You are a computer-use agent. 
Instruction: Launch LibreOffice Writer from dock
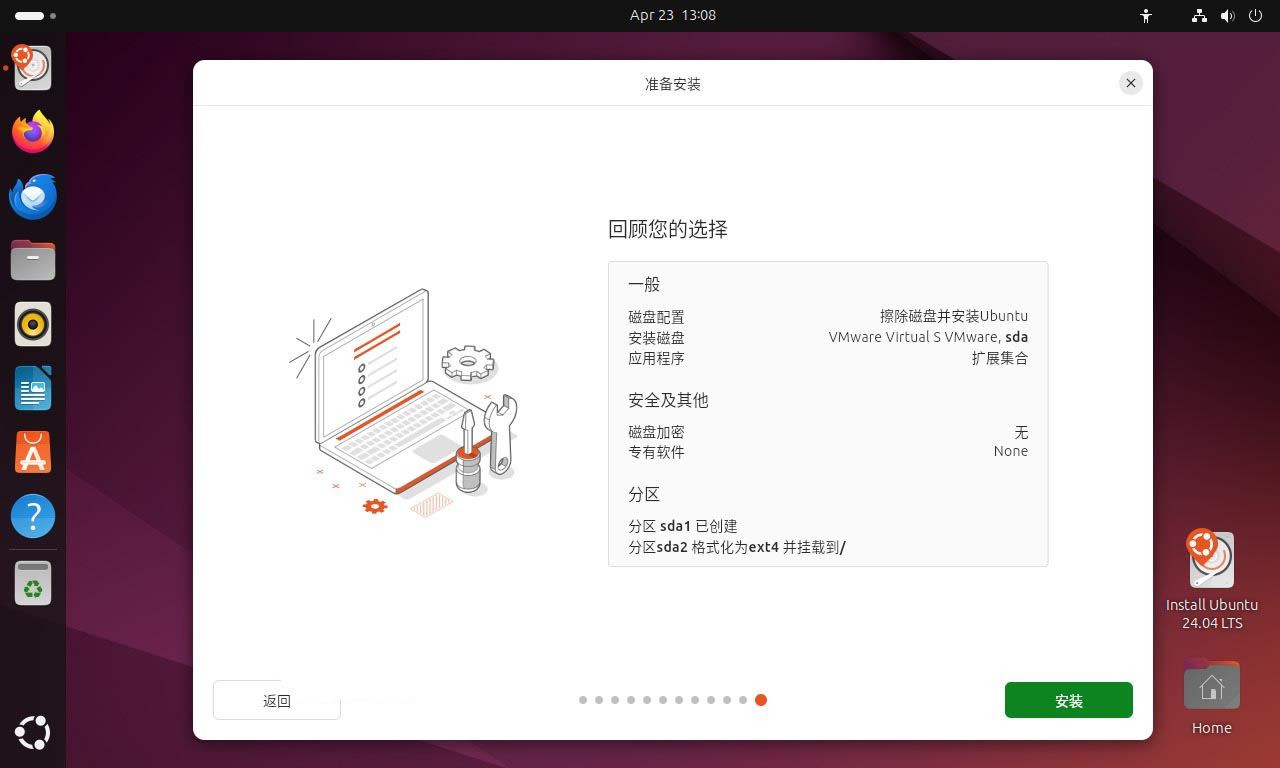click(33, 388)
